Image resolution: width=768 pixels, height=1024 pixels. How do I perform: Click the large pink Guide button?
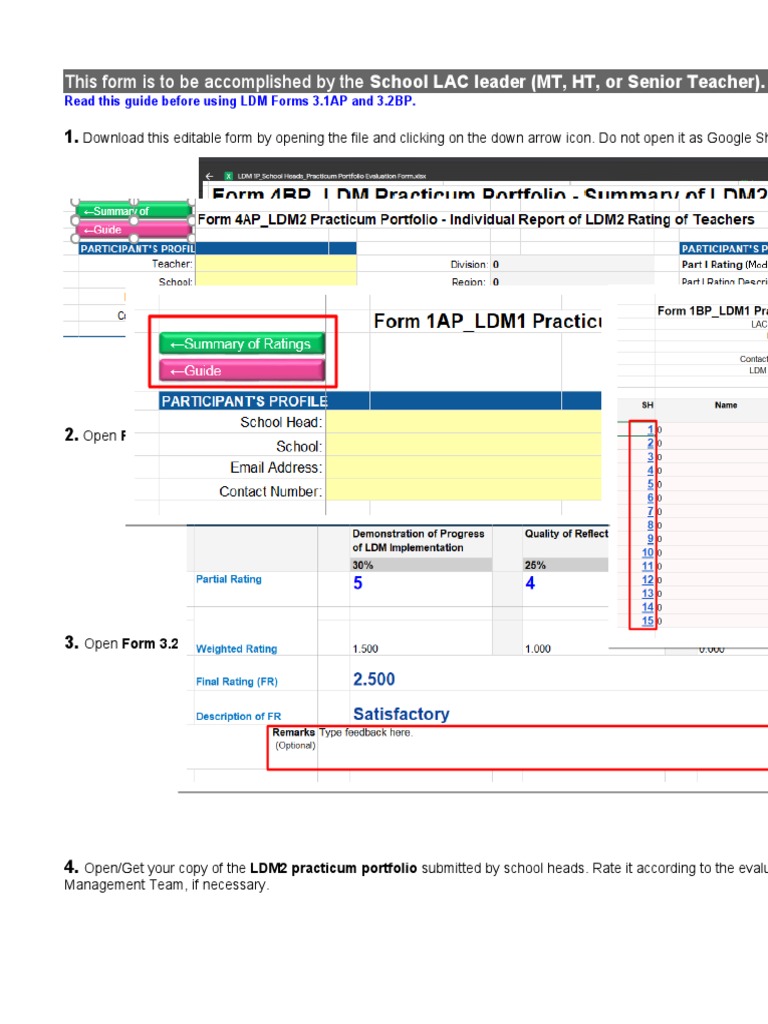pos(242,370)
